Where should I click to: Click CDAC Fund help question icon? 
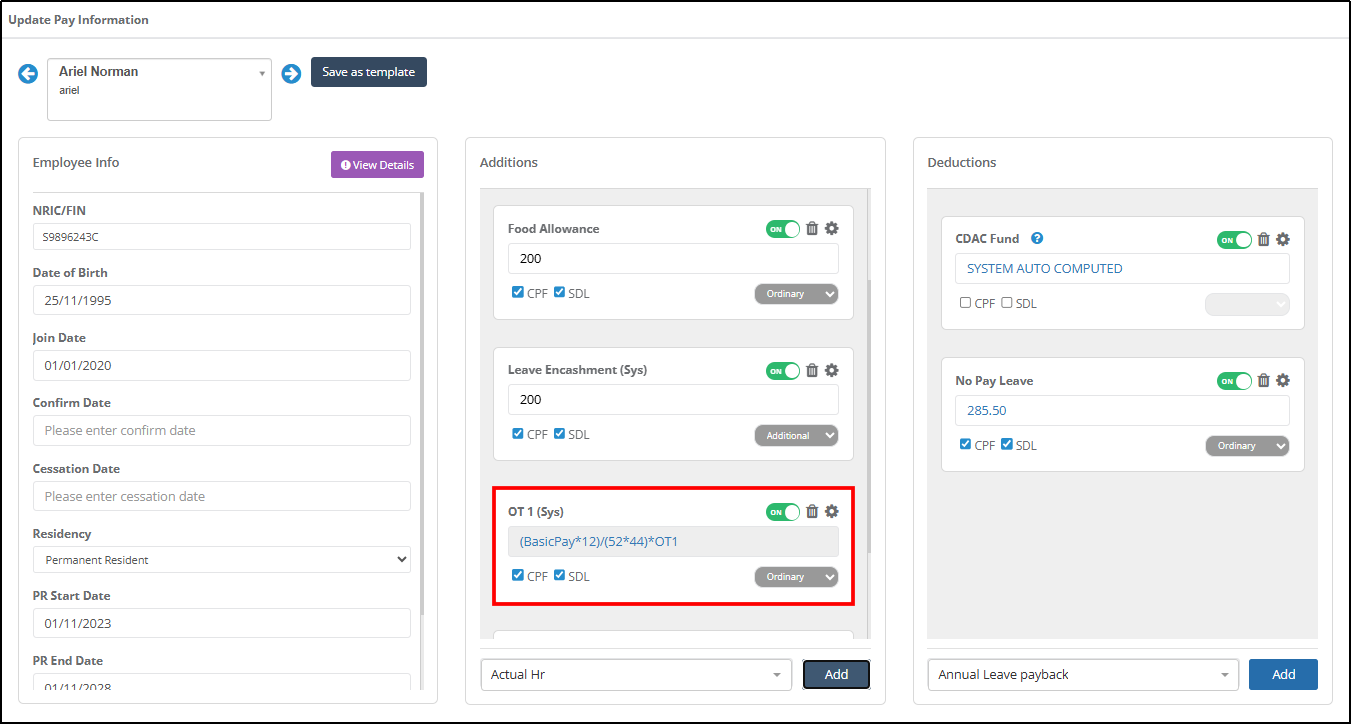coord(1037,238)
